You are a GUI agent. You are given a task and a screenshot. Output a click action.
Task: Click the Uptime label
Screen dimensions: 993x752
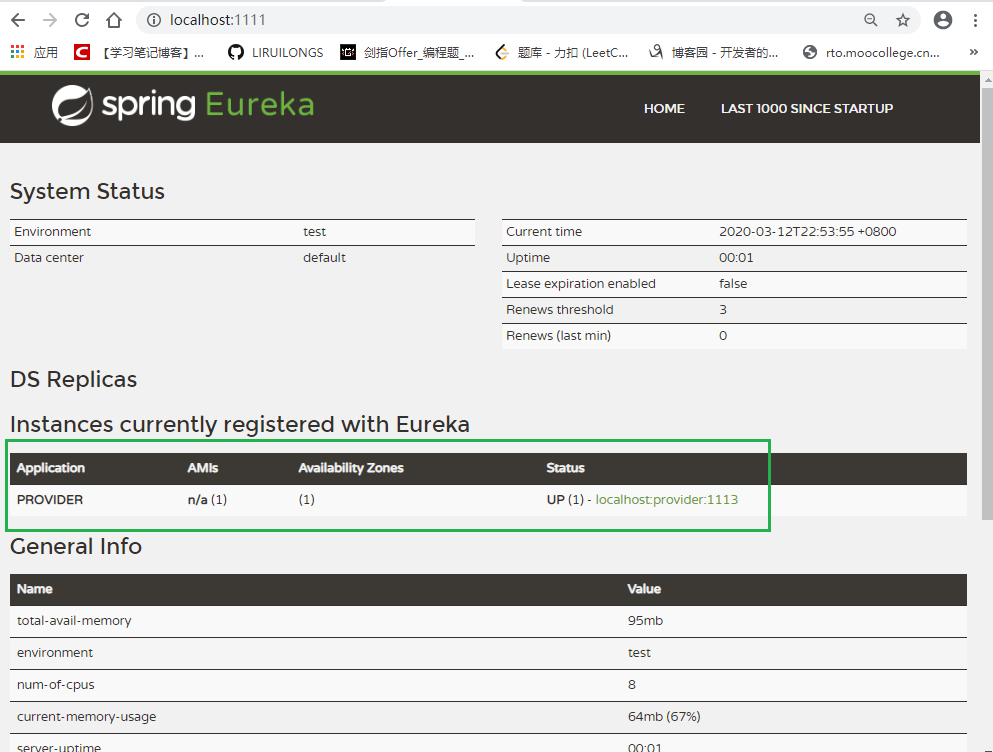(528, 258)
